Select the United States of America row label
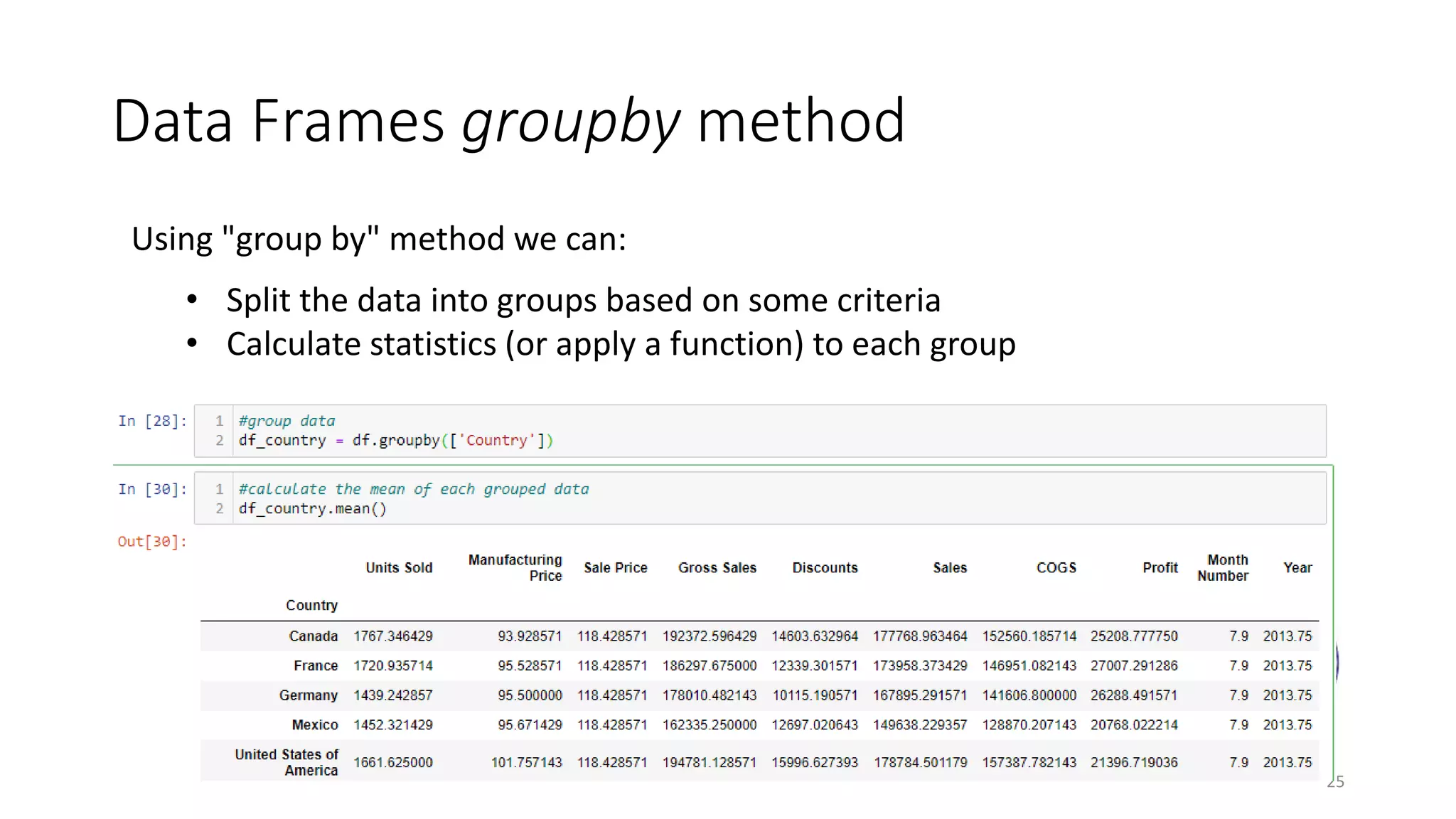Screen dimensions: 1456x819 pyautogui.click(x=287, y=763)
